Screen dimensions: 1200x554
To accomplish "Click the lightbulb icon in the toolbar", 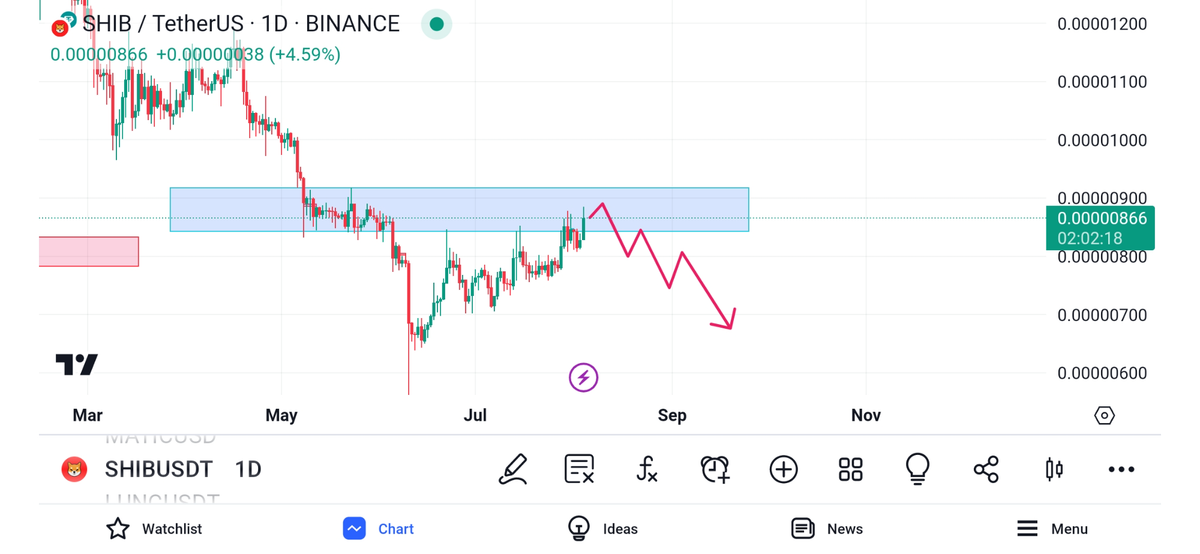I will (x=917, y=469).
